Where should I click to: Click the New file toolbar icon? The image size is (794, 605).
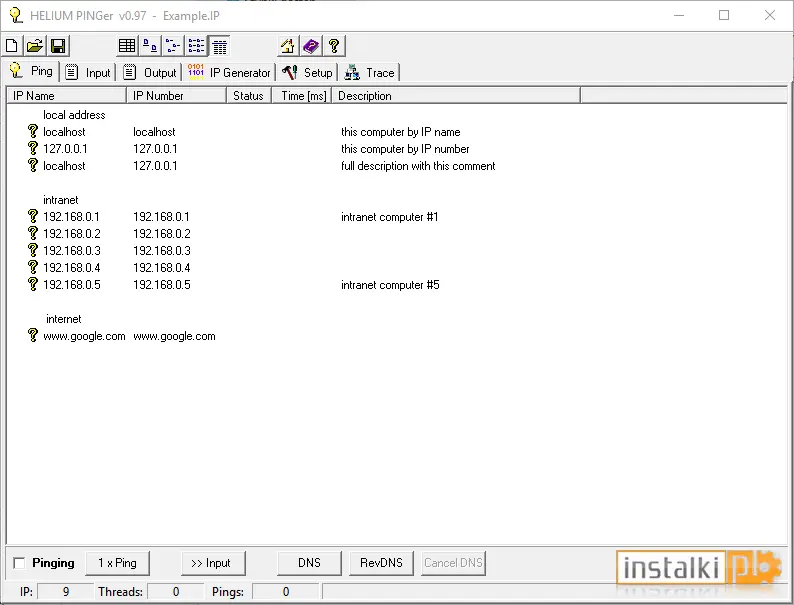click(x=12, y=46)
